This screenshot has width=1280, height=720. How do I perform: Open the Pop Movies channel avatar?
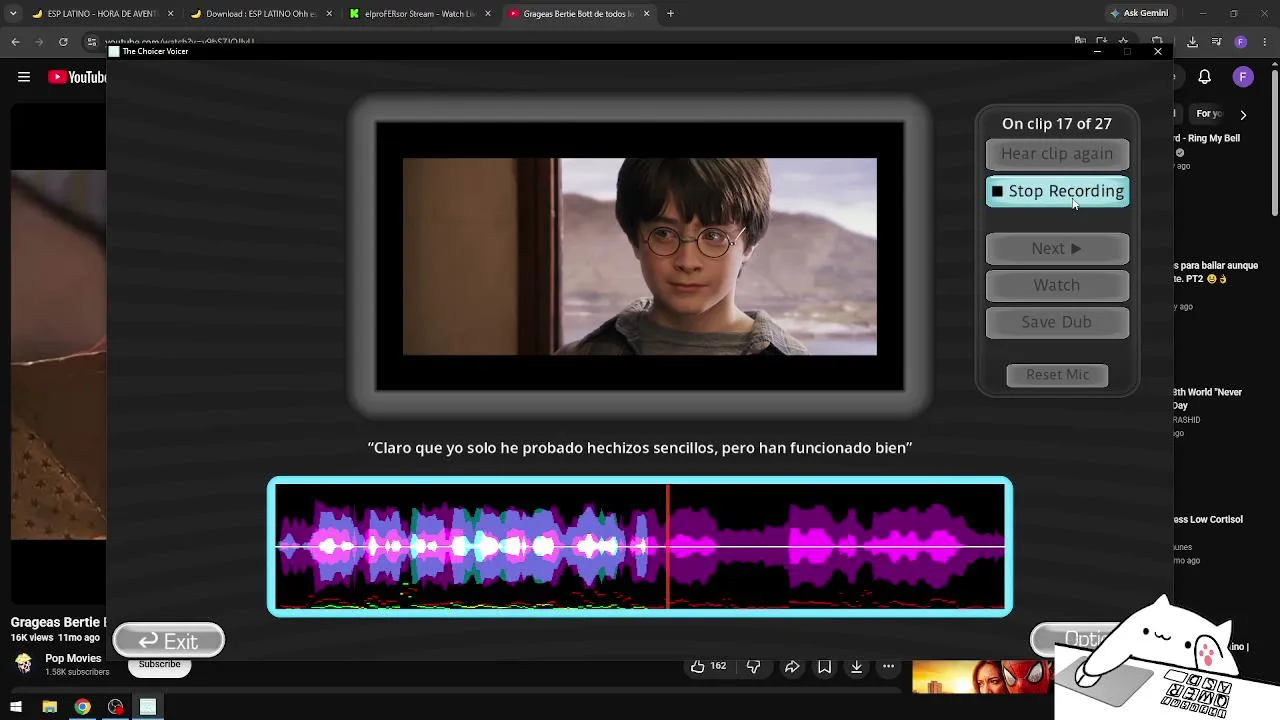point(23,664)
